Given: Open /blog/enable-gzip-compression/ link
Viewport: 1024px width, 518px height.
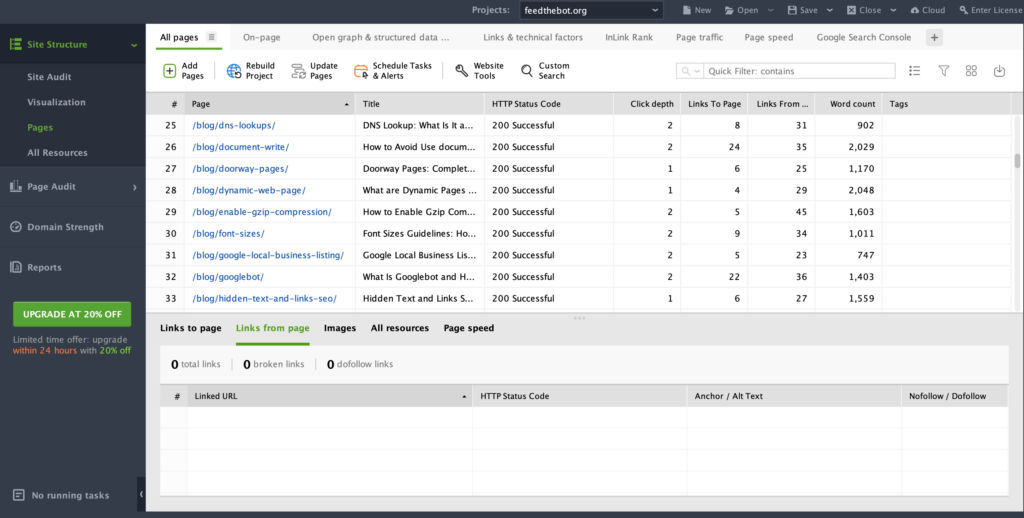Looking at the screenshot, I should click(x=262, y=212).
